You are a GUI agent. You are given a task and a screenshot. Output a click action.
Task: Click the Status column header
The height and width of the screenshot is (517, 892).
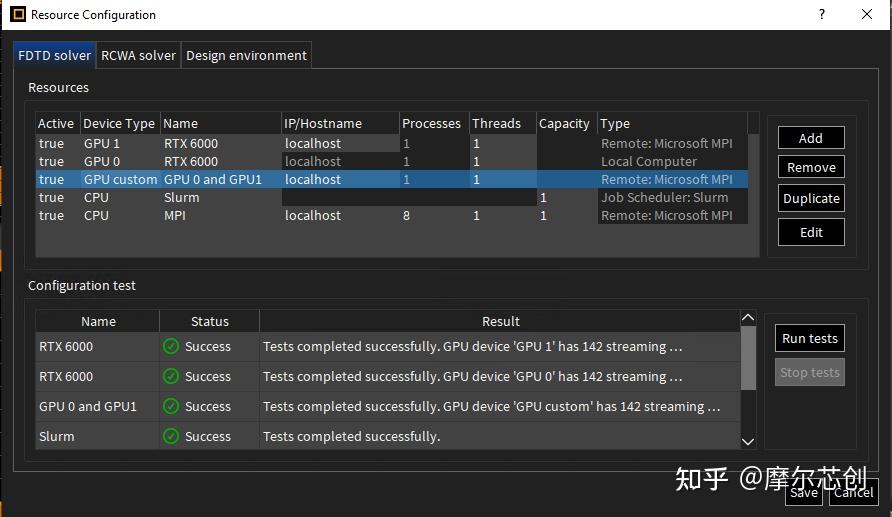[209, 322]
